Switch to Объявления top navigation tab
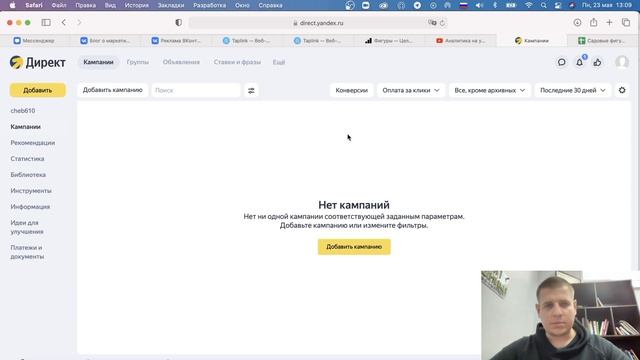The image size is (640, 360). pyautogui.click(x=181, y=62)
